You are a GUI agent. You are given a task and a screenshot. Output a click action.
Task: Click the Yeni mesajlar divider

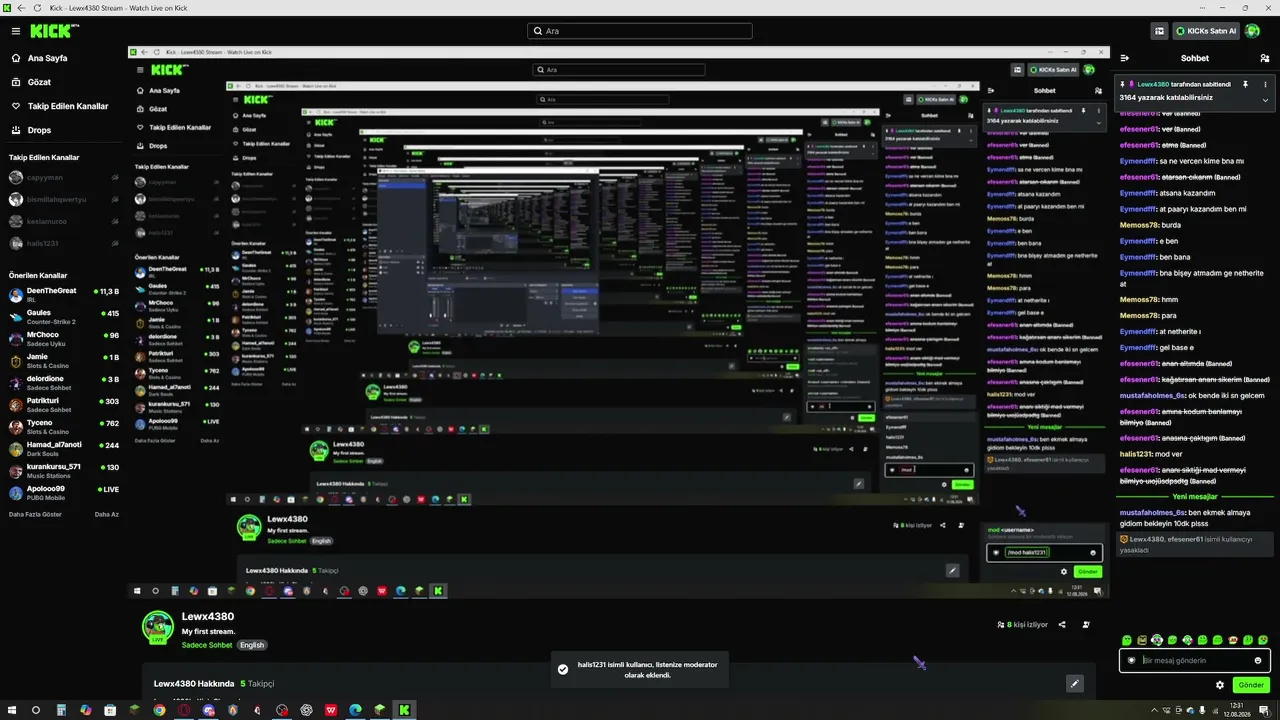click(x=1195, y=496)
